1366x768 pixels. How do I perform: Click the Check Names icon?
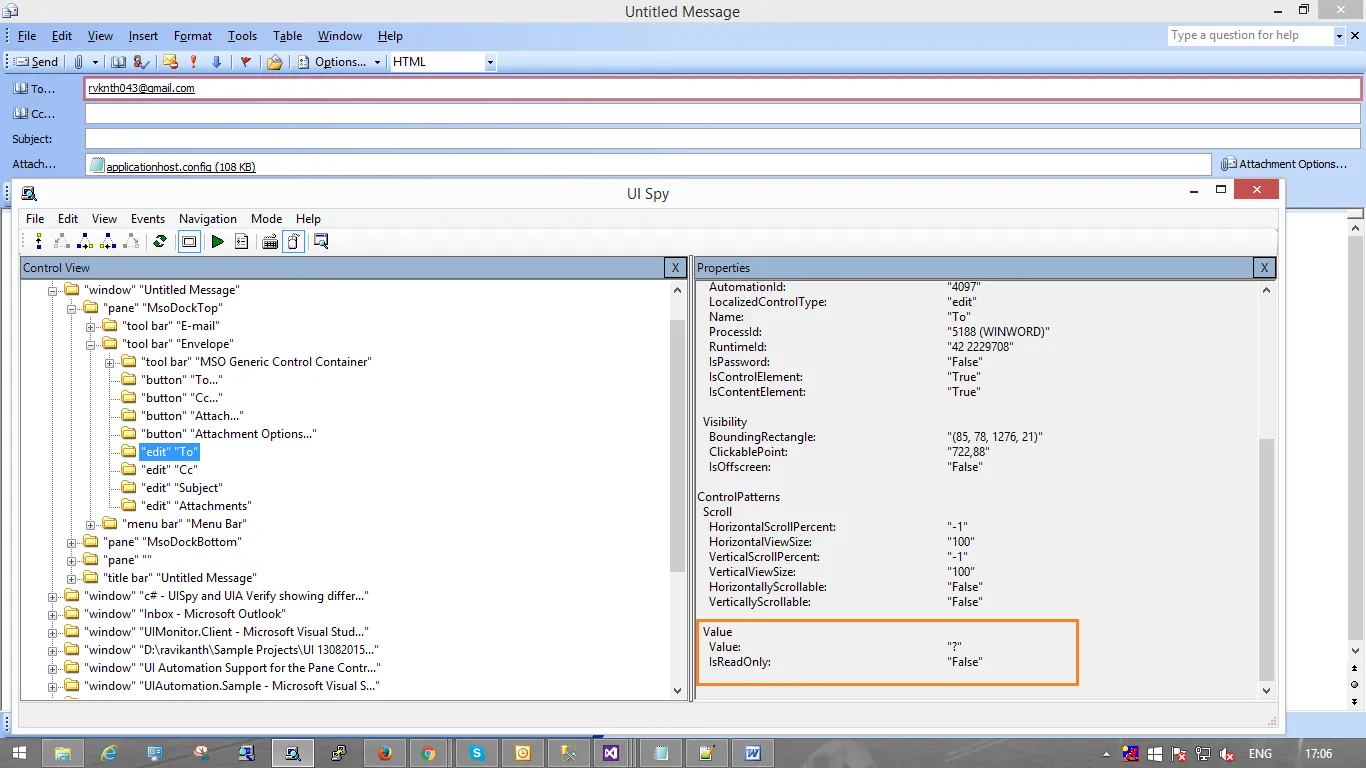(141, 62)
